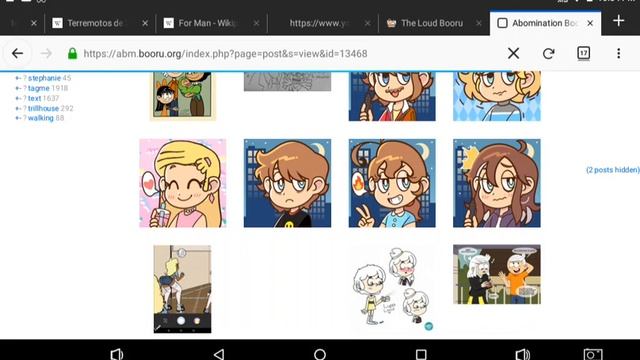This screenshot has height=360, width=640.
Task: Open the walking tag link
Action: [x=40, y=118]
